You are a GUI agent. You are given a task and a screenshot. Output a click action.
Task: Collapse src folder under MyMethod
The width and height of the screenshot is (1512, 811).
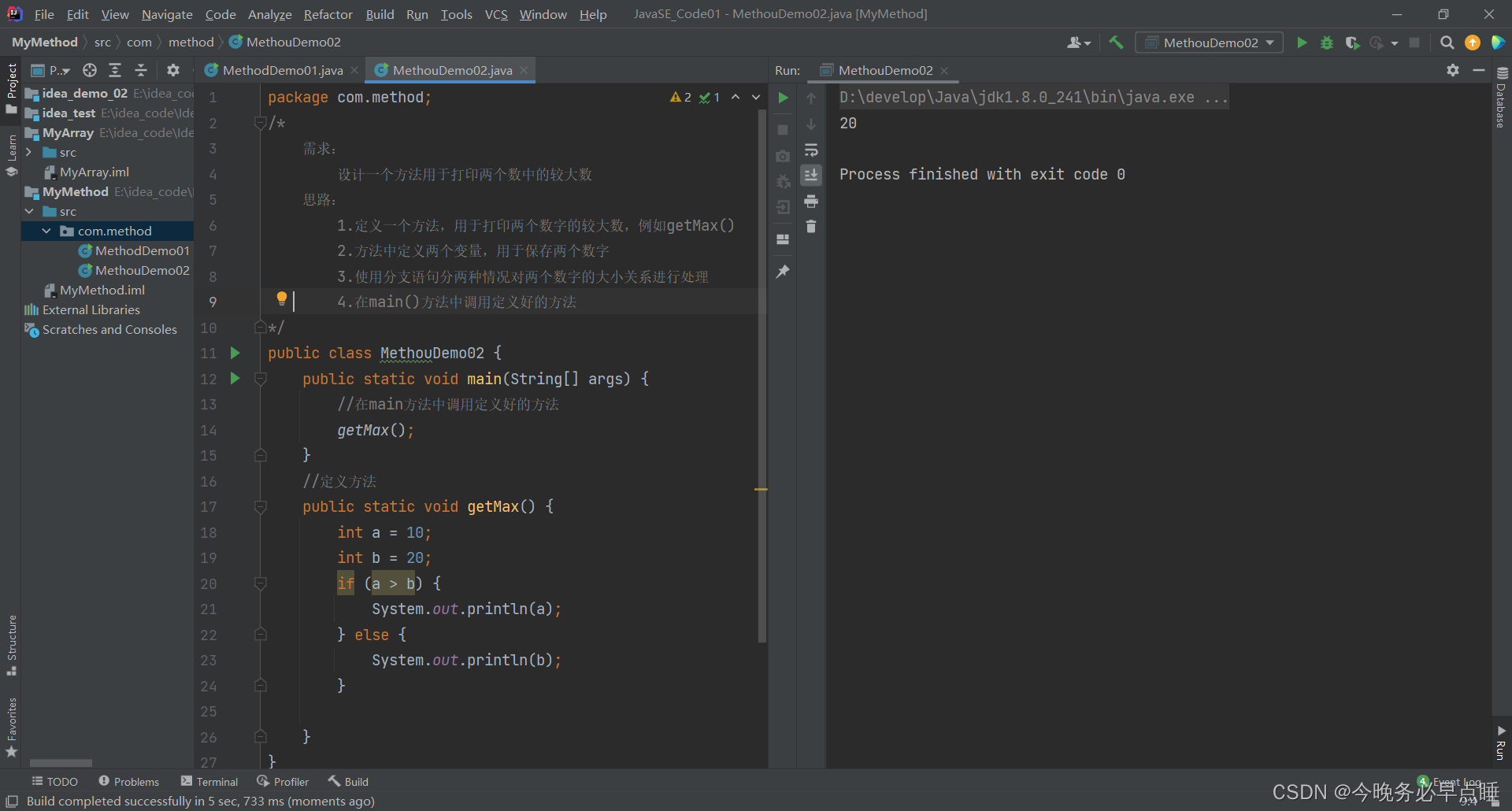point(29,211)
